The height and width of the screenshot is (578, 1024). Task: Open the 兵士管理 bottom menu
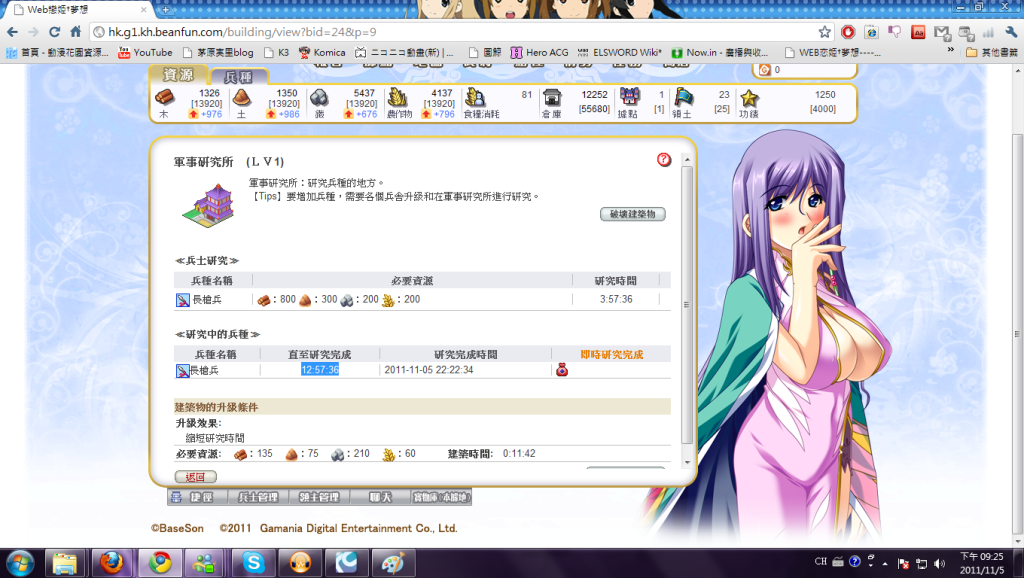pos(258,497)
